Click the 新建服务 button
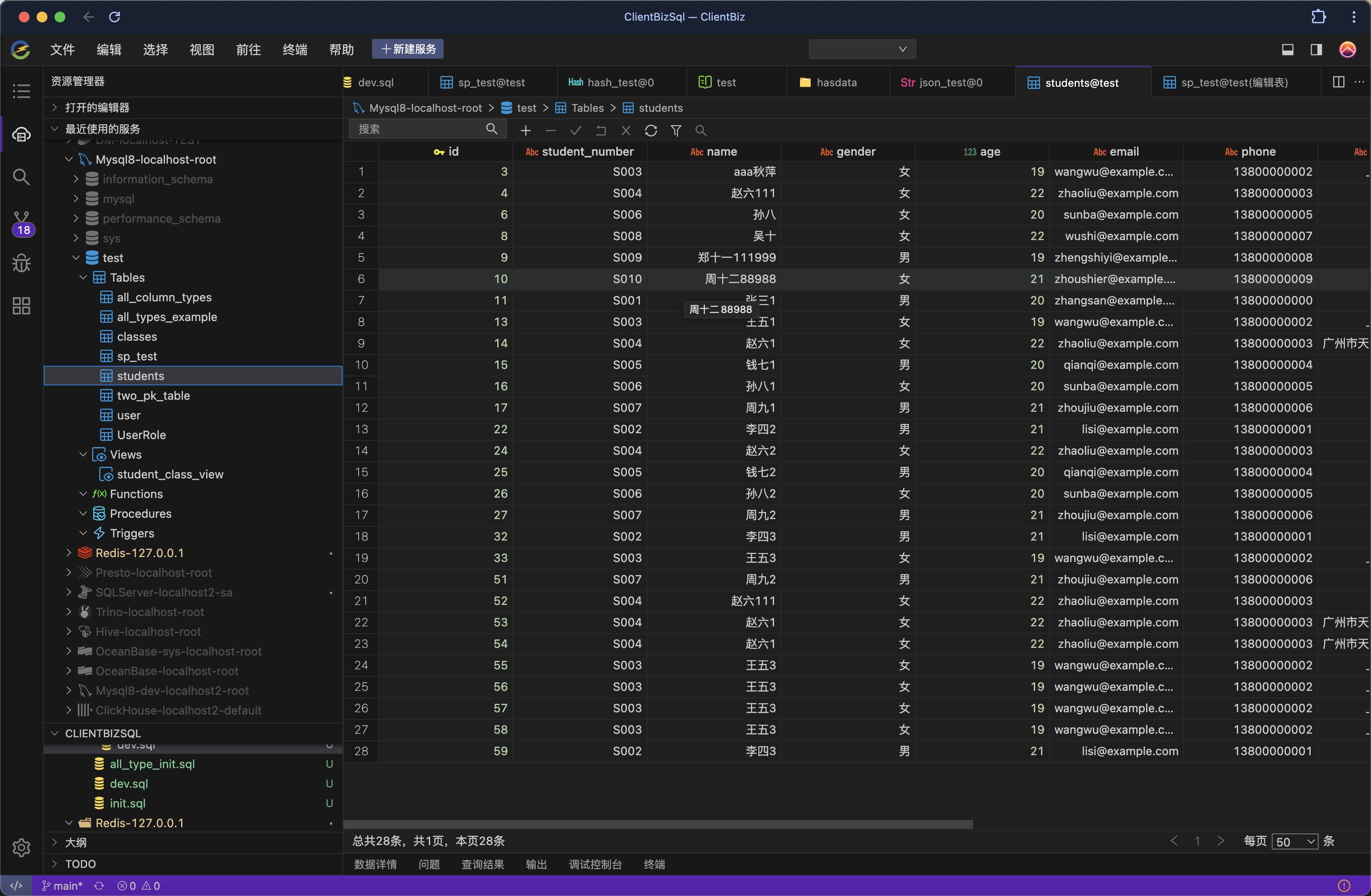Viewport: 1371px width, 896px height. click(x=408, y=49)
